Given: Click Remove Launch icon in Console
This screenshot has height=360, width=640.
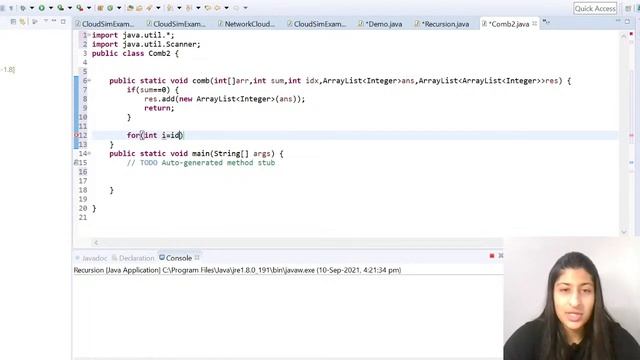Looking at the screenshot, I should 501,256.
